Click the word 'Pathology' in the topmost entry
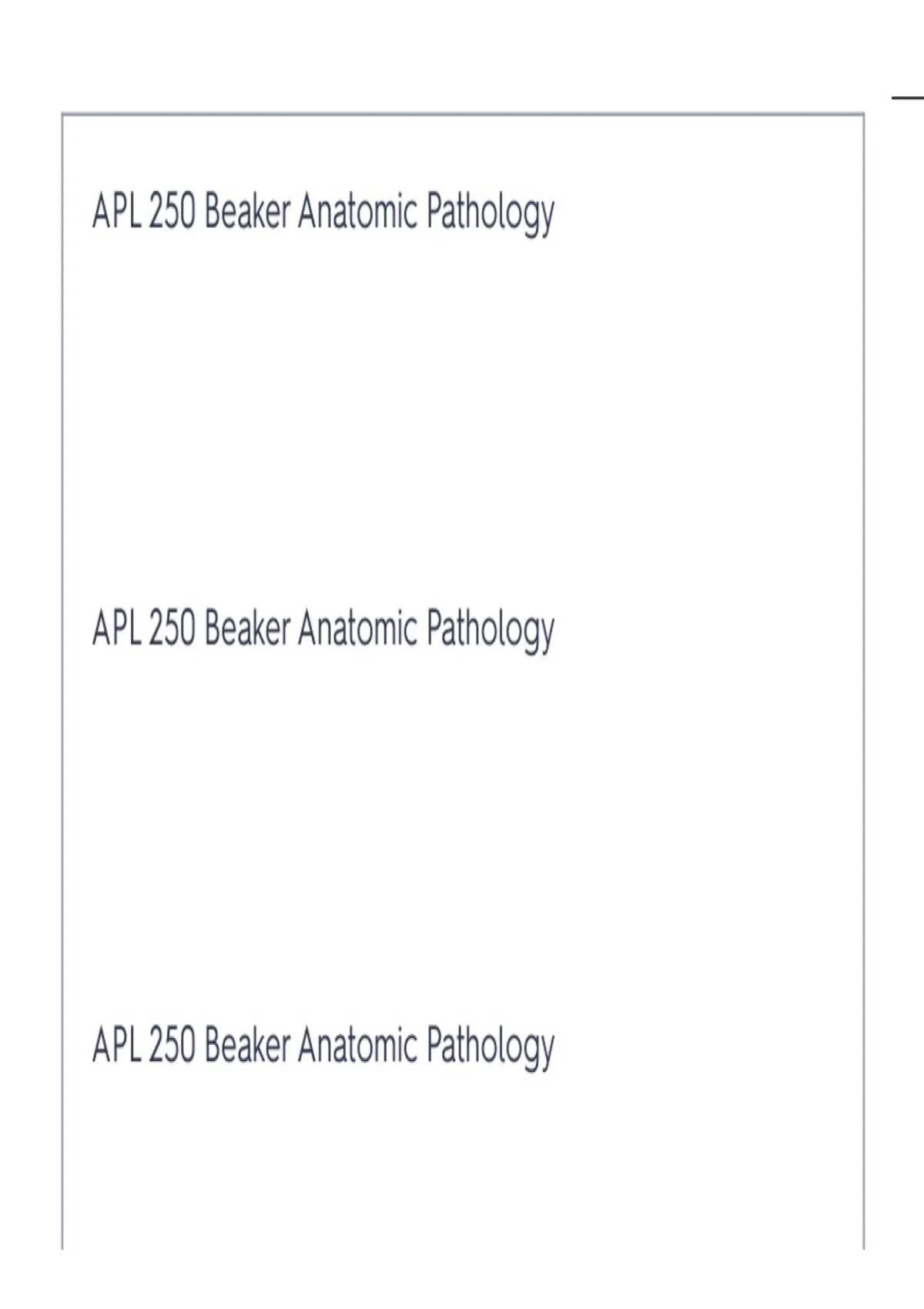This screenshot has width=924, height=1309. pyautogui.click(x=490, y=215)
